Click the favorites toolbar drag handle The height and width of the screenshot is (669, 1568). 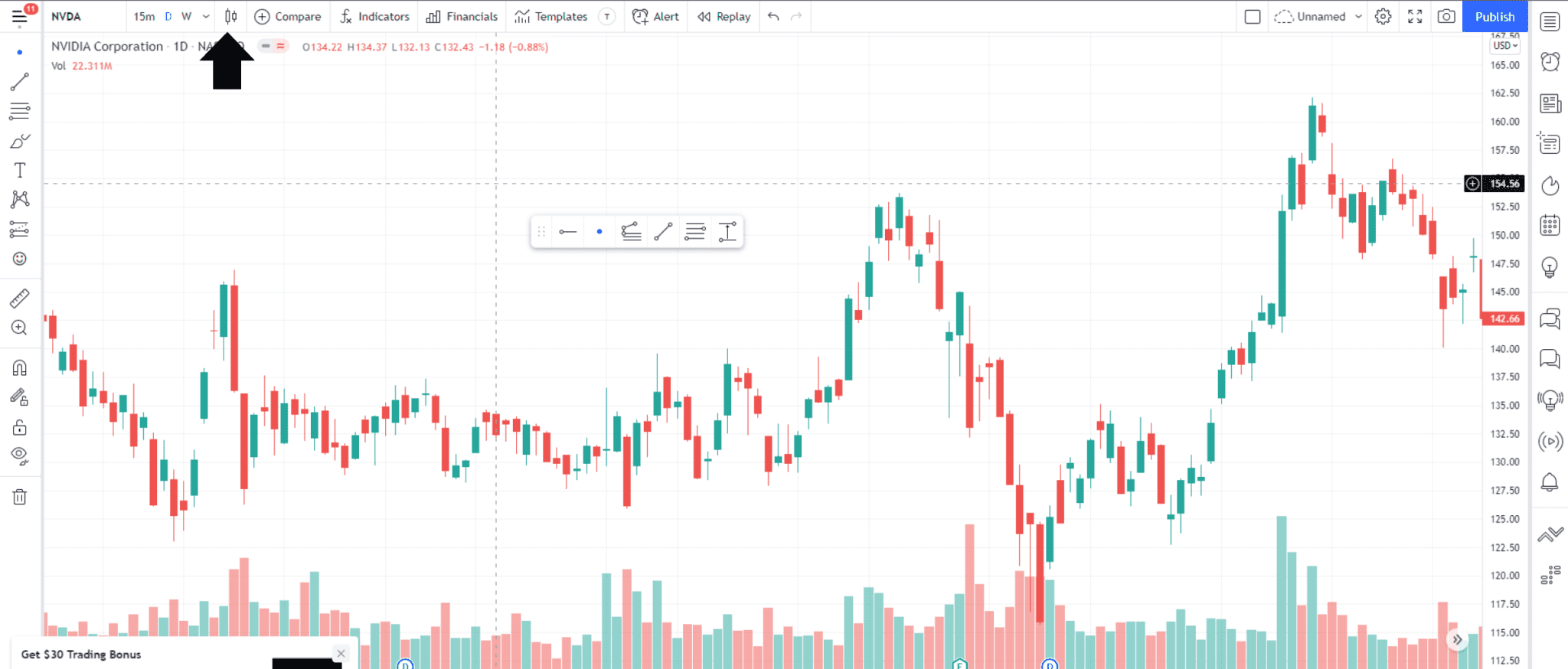[541, 231]
